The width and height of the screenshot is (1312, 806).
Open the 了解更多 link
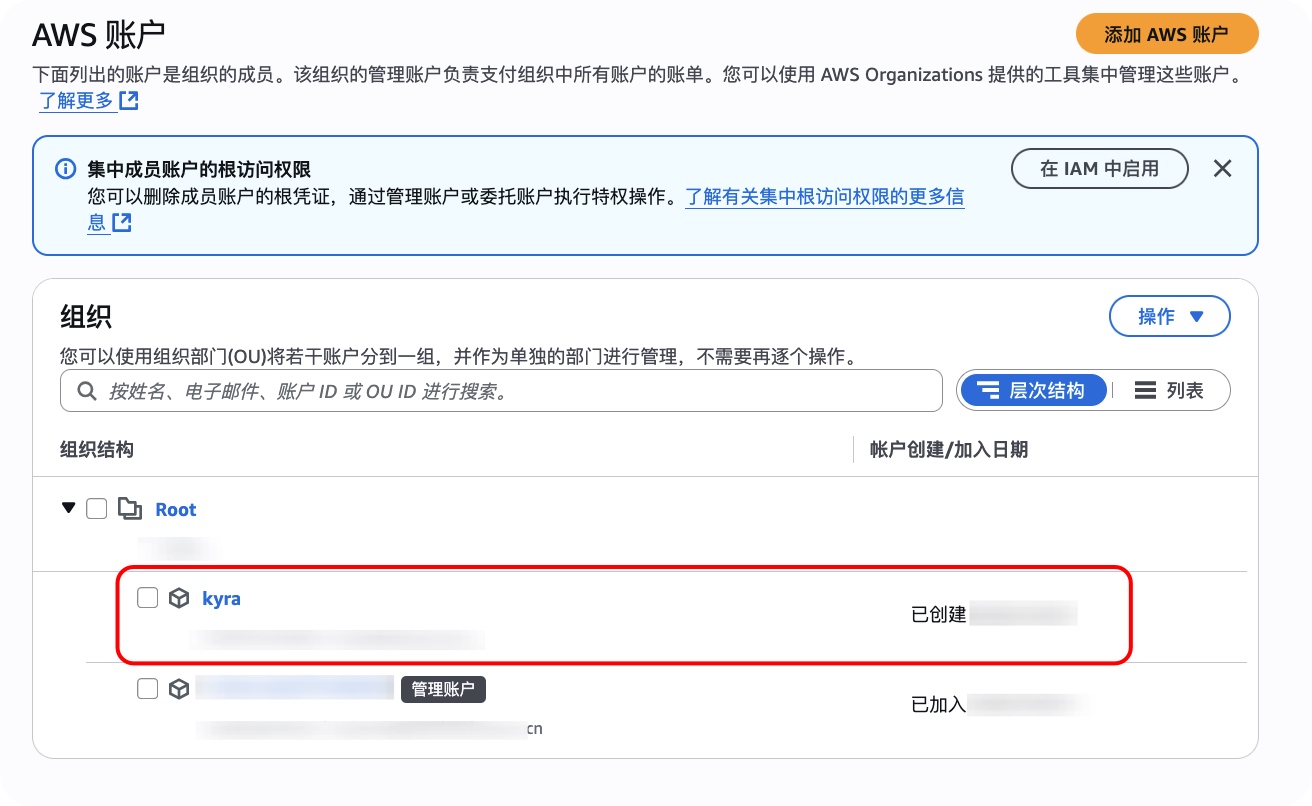[76, 101]
